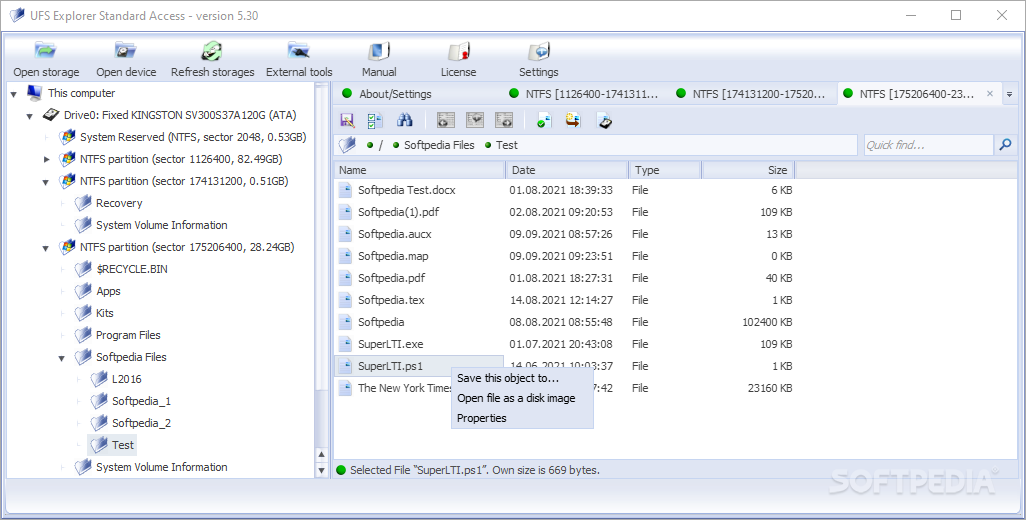Open the Manual
This screenshot has height=520, width=1026.
[379, 60]
